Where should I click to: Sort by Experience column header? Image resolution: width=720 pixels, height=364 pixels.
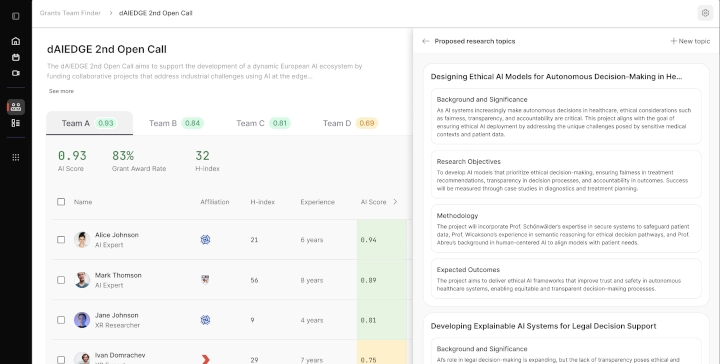(x=317, y=202)
